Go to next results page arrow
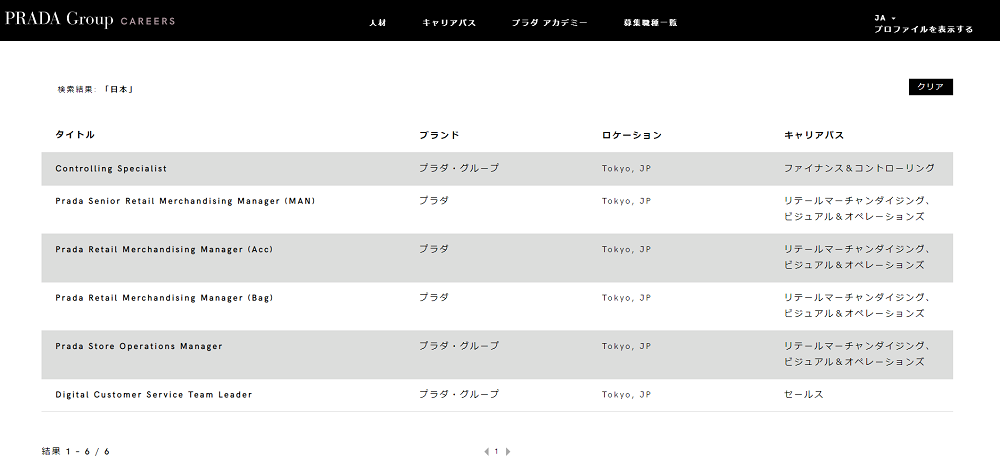This screenshot has height=474, width=1000. [508, 452]
